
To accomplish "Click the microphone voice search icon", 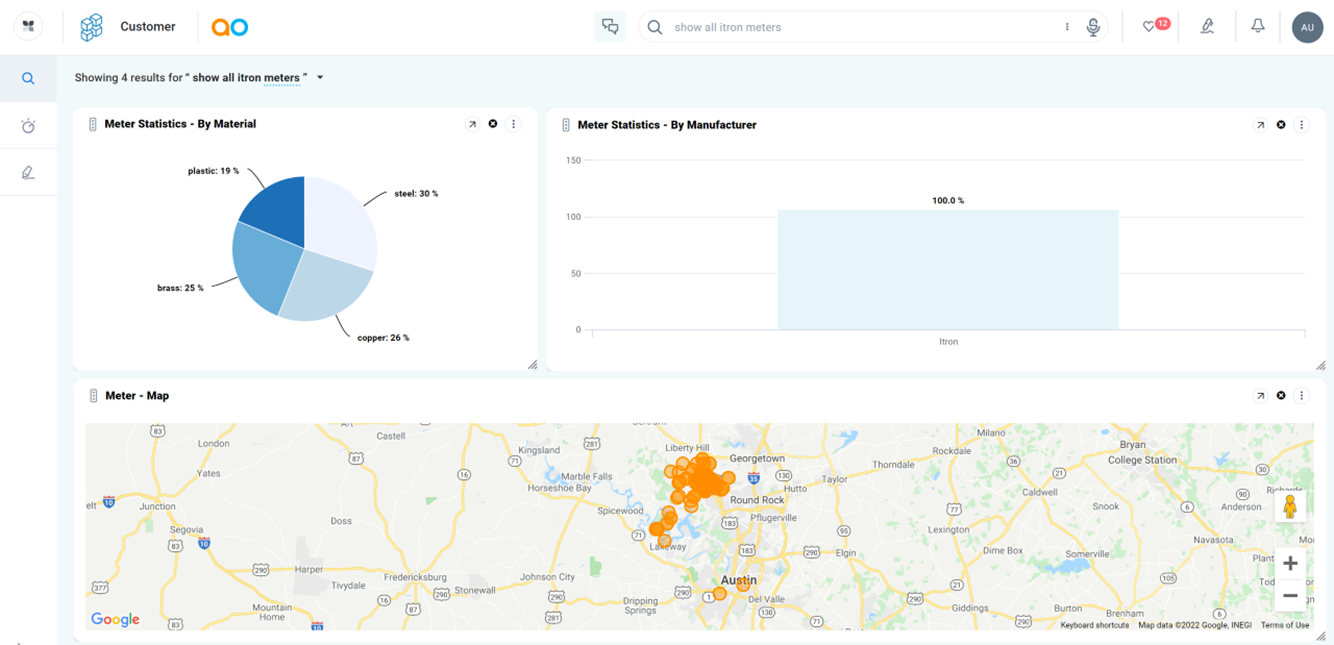I will [x=1093, y=27].
